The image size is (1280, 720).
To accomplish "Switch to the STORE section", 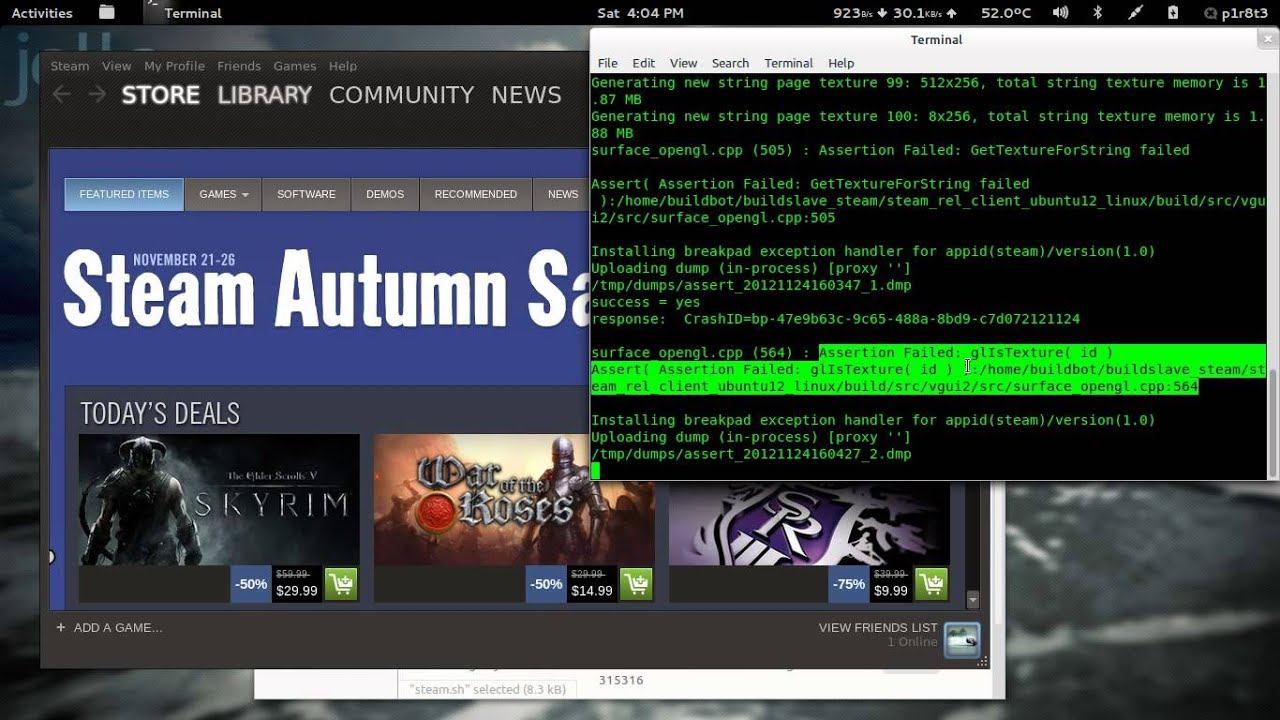I will [x=161, y=95].
